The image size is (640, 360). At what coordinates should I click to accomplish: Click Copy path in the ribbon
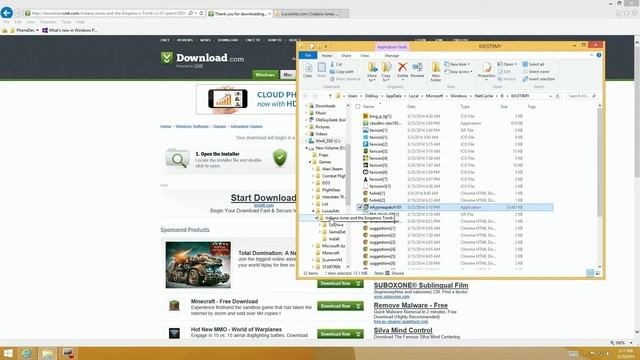coord(342,71)
